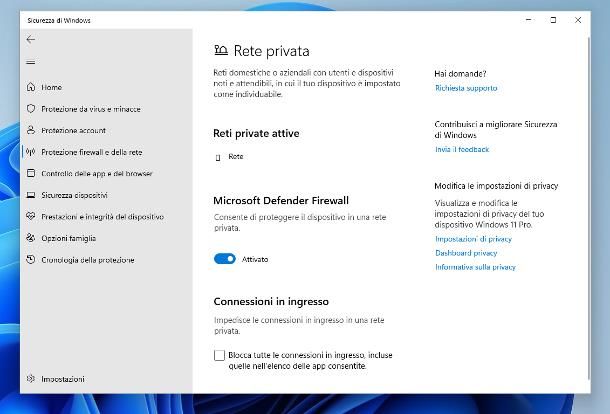Click the window's vertical scrollbar
The width and height of the screenshot is (610, 414).
tap(589, 208)
